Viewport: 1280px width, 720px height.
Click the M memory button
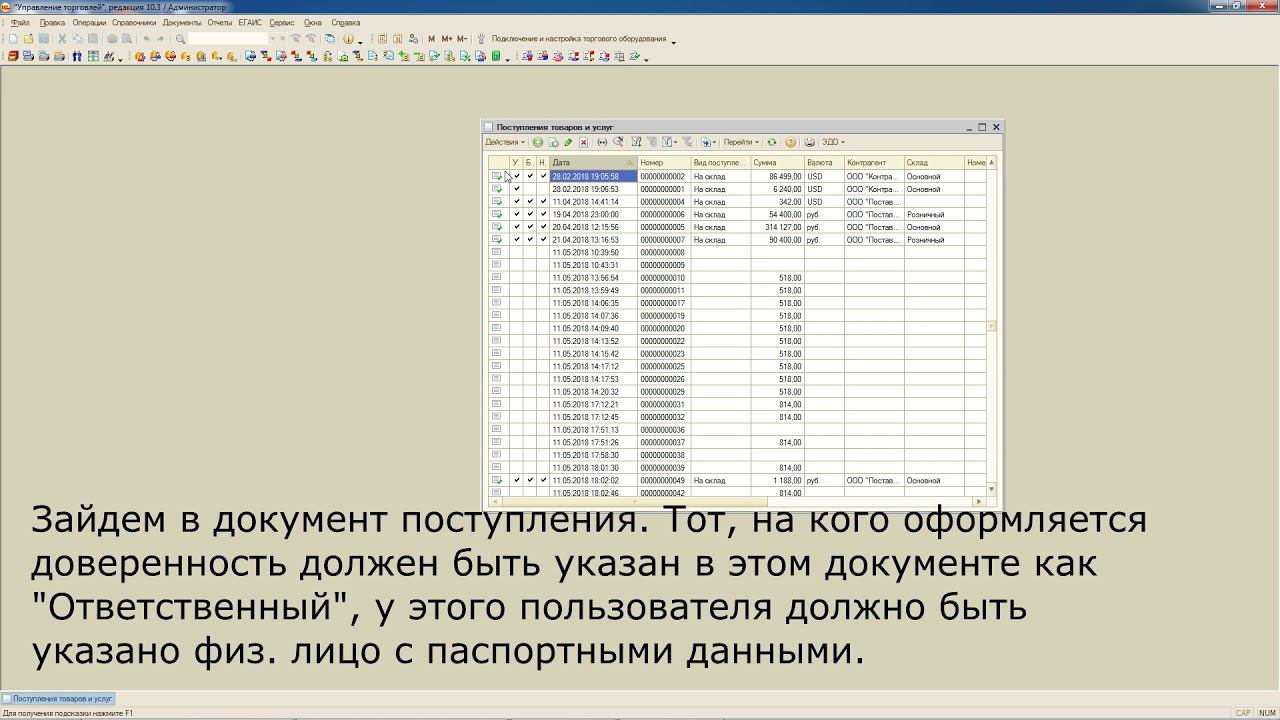431,39
